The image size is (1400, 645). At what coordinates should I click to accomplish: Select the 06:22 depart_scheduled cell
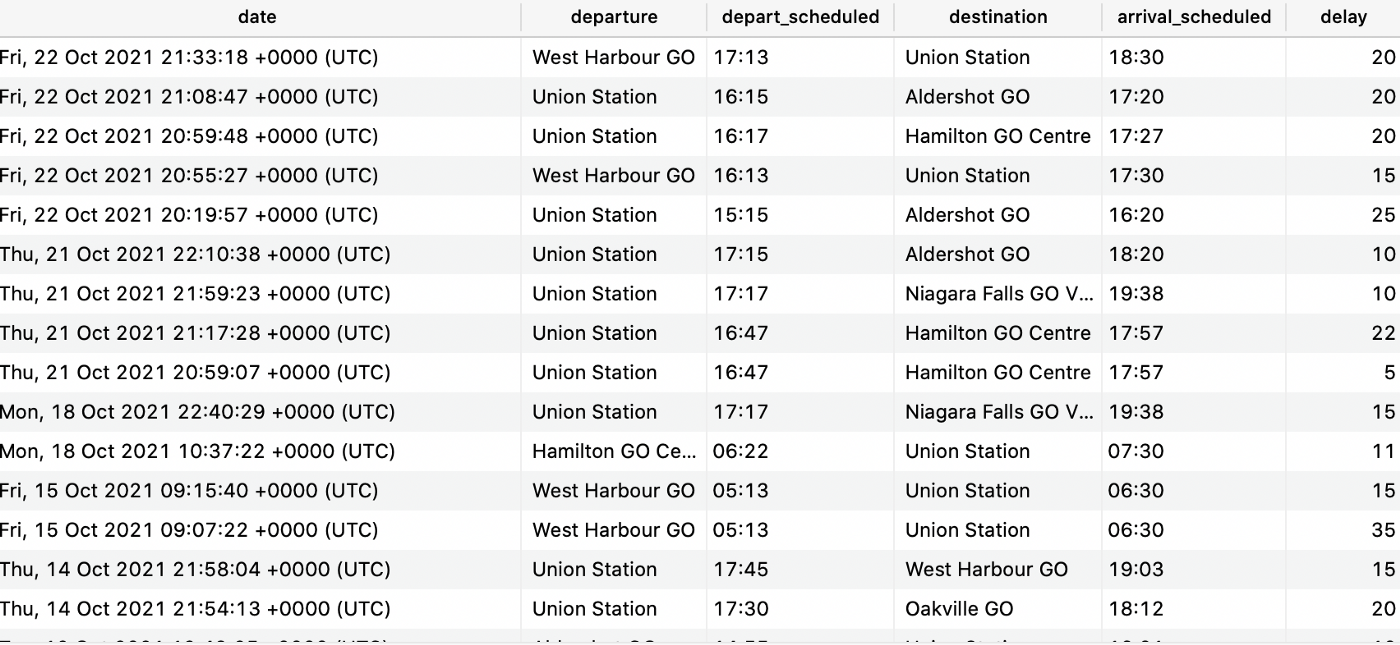[741, 451]
